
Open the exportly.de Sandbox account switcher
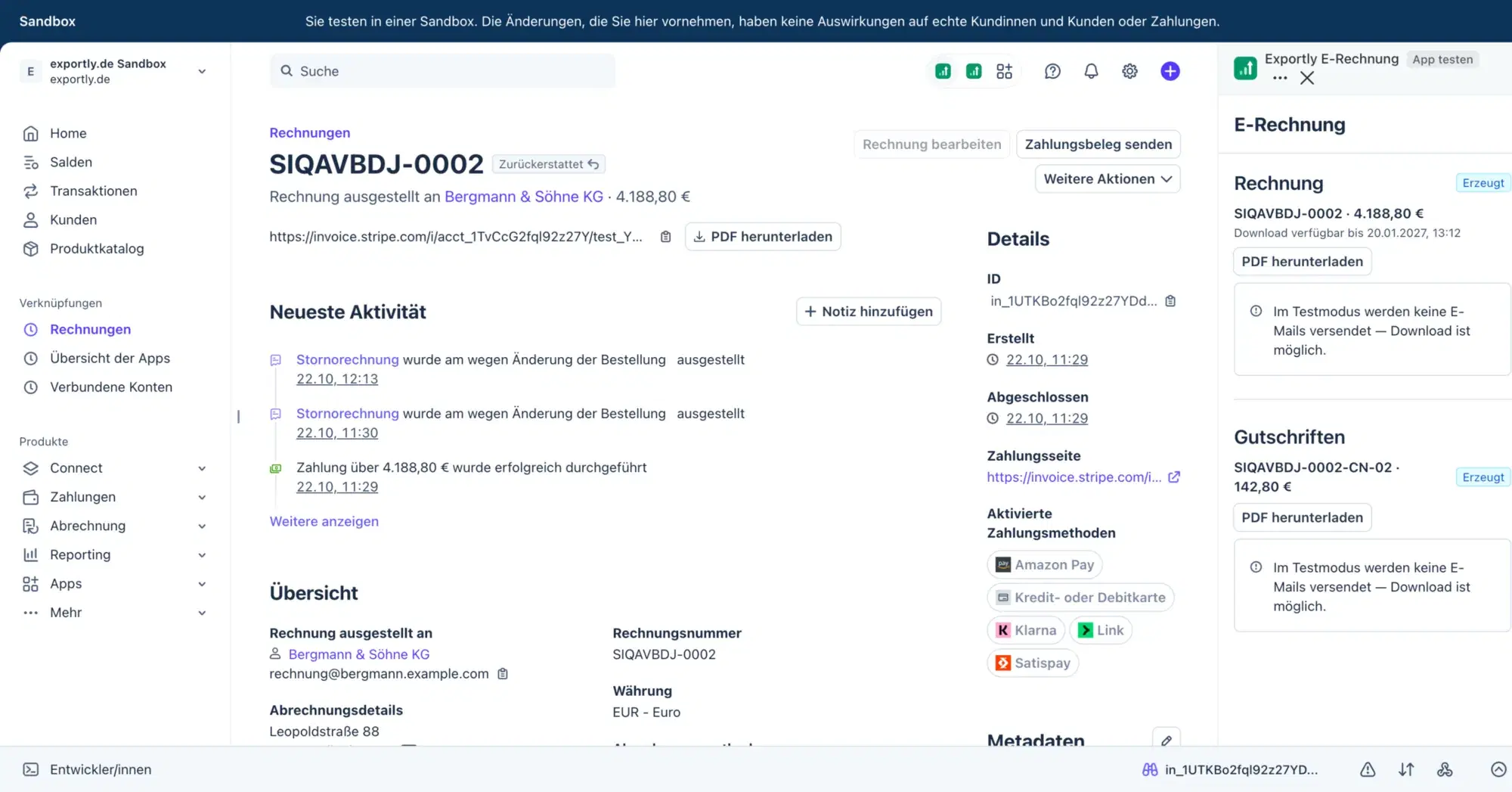coord(113,71)
